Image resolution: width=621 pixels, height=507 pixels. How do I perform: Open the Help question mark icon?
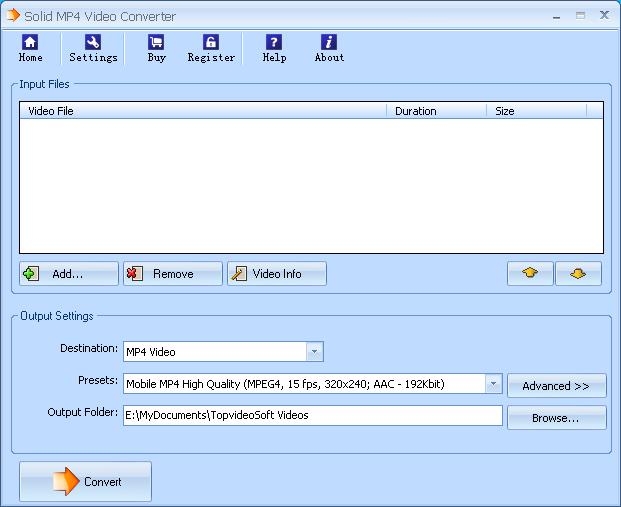274,42
